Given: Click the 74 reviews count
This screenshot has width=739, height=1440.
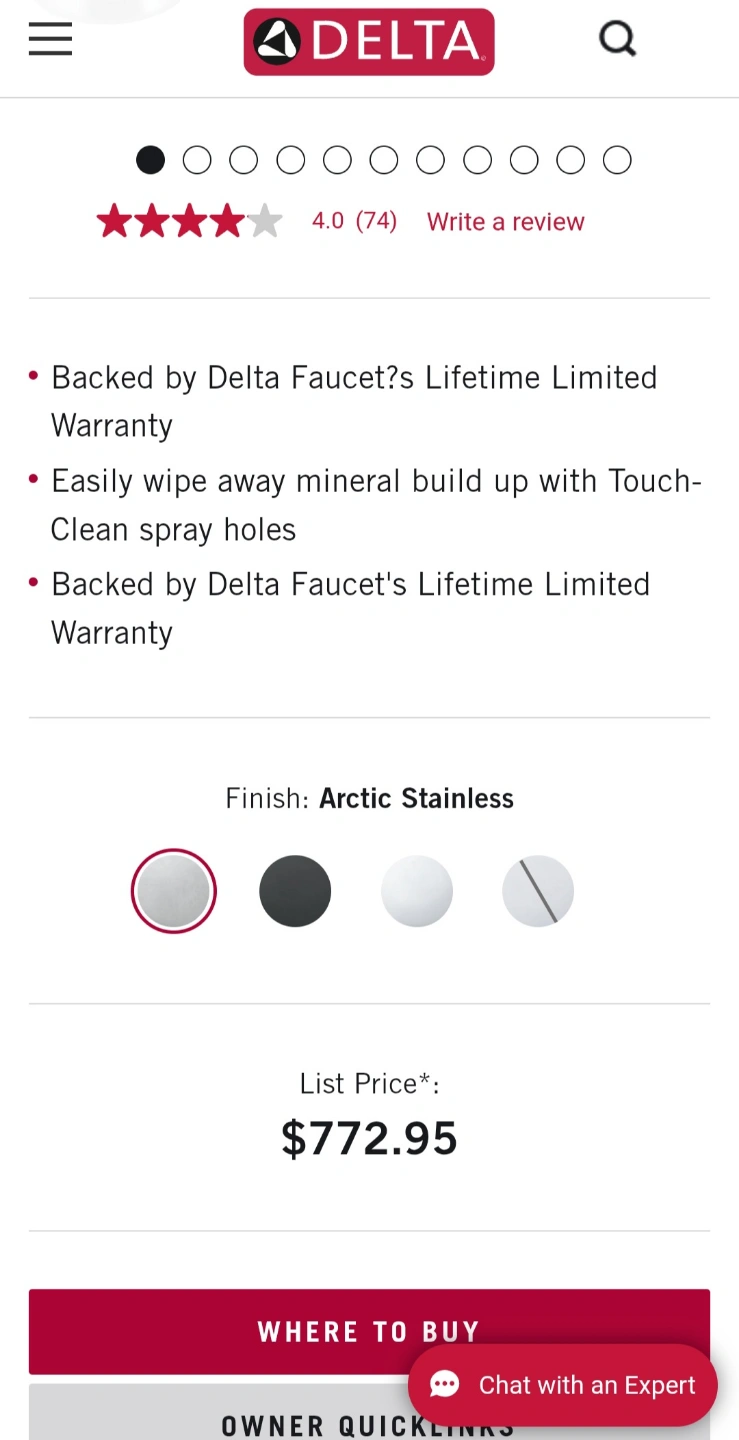Looking at the screenshot, I should 376,221.
